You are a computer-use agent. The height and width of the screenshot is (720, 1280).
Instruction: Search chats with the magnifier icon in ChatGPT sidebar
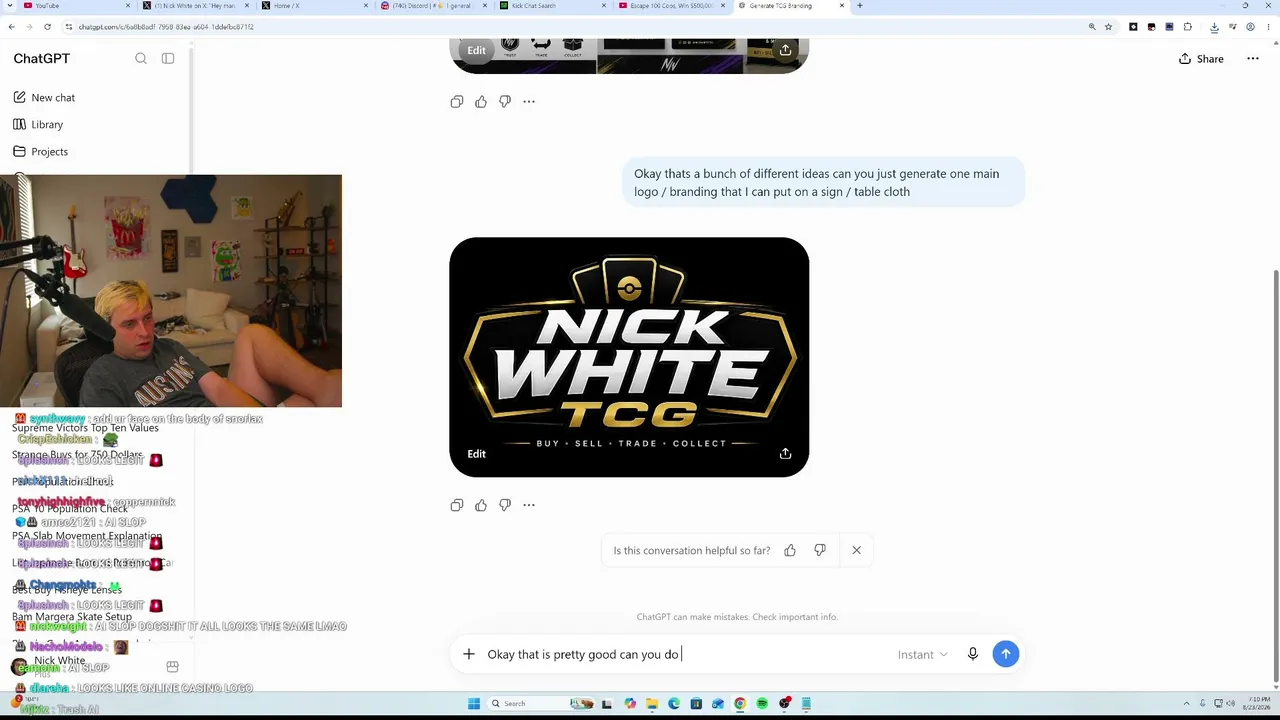[141, 59]
